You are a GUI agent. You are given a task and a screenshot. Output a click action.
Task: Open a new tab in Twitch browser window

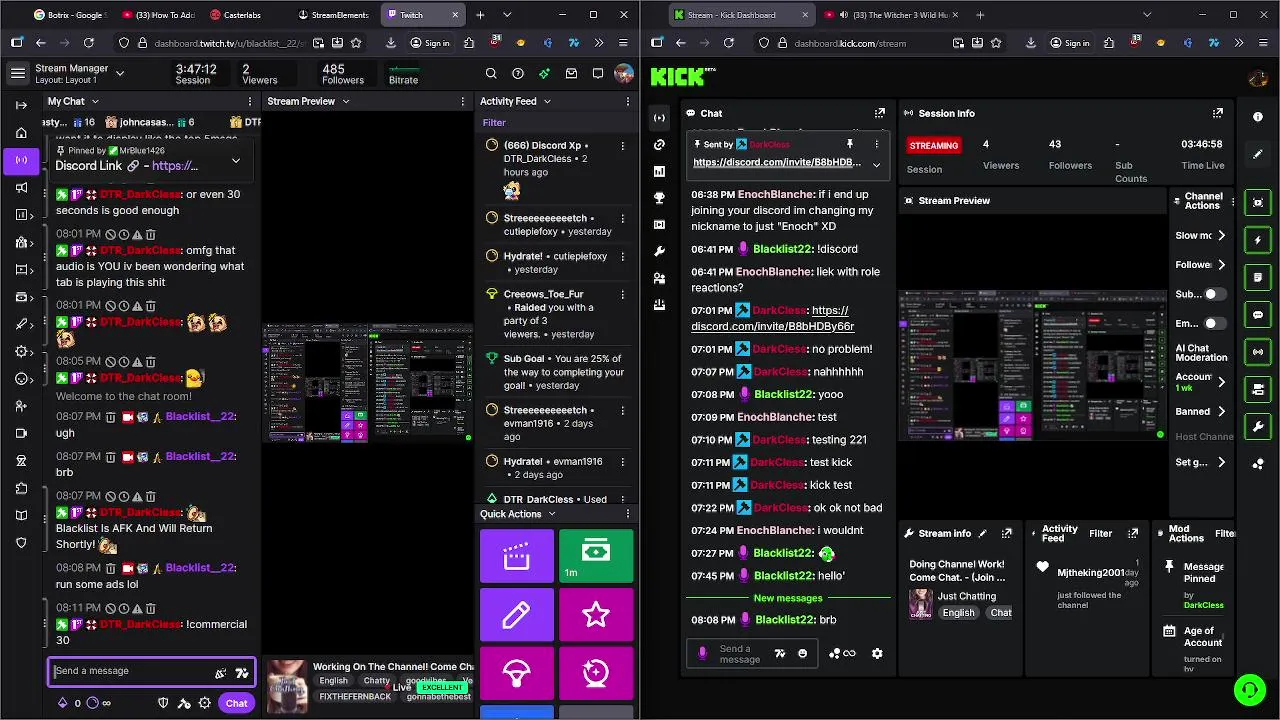[480, 15]
